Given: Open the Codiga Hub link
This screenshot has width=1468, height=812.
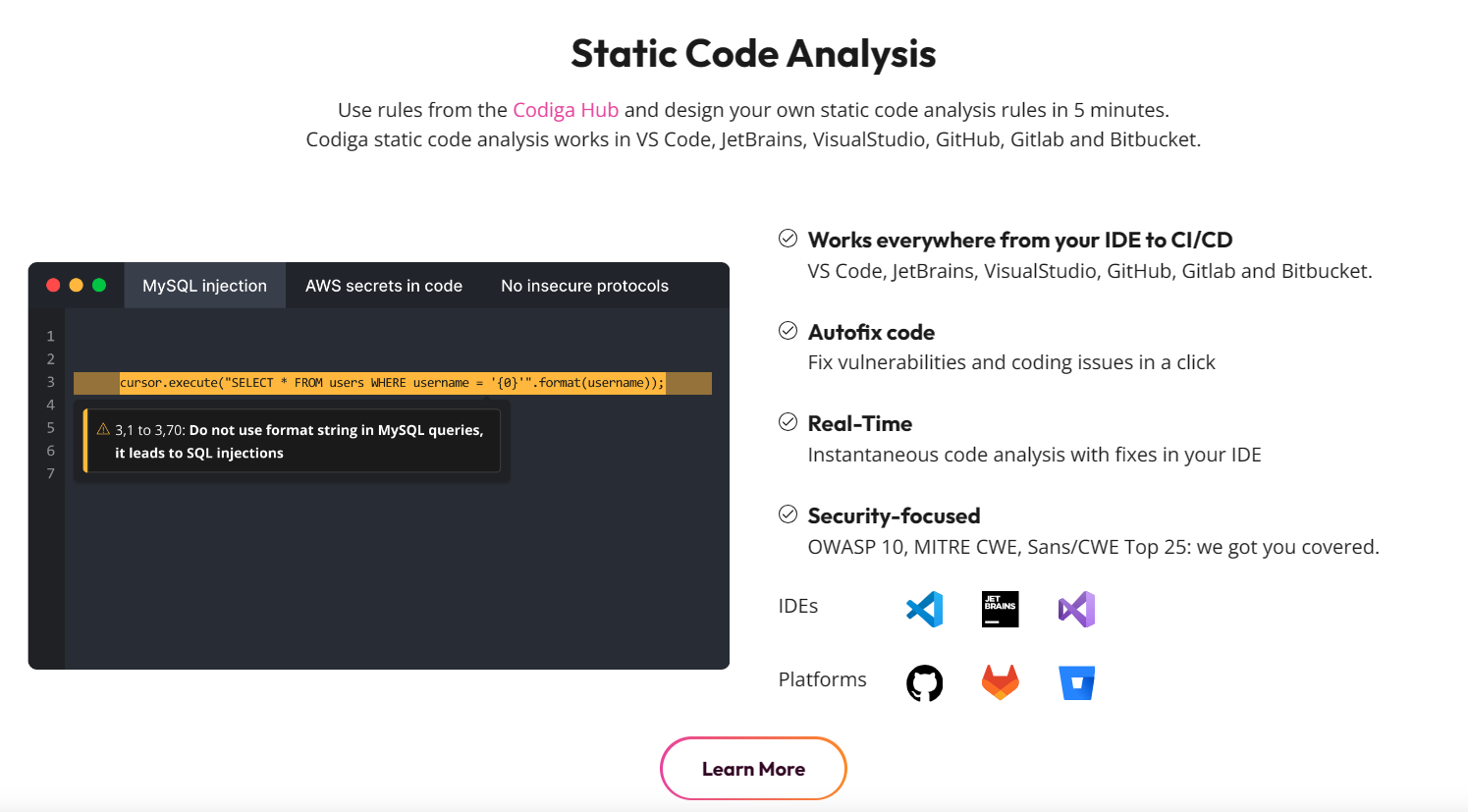Looking at the screenshot, I should (566, 110).
